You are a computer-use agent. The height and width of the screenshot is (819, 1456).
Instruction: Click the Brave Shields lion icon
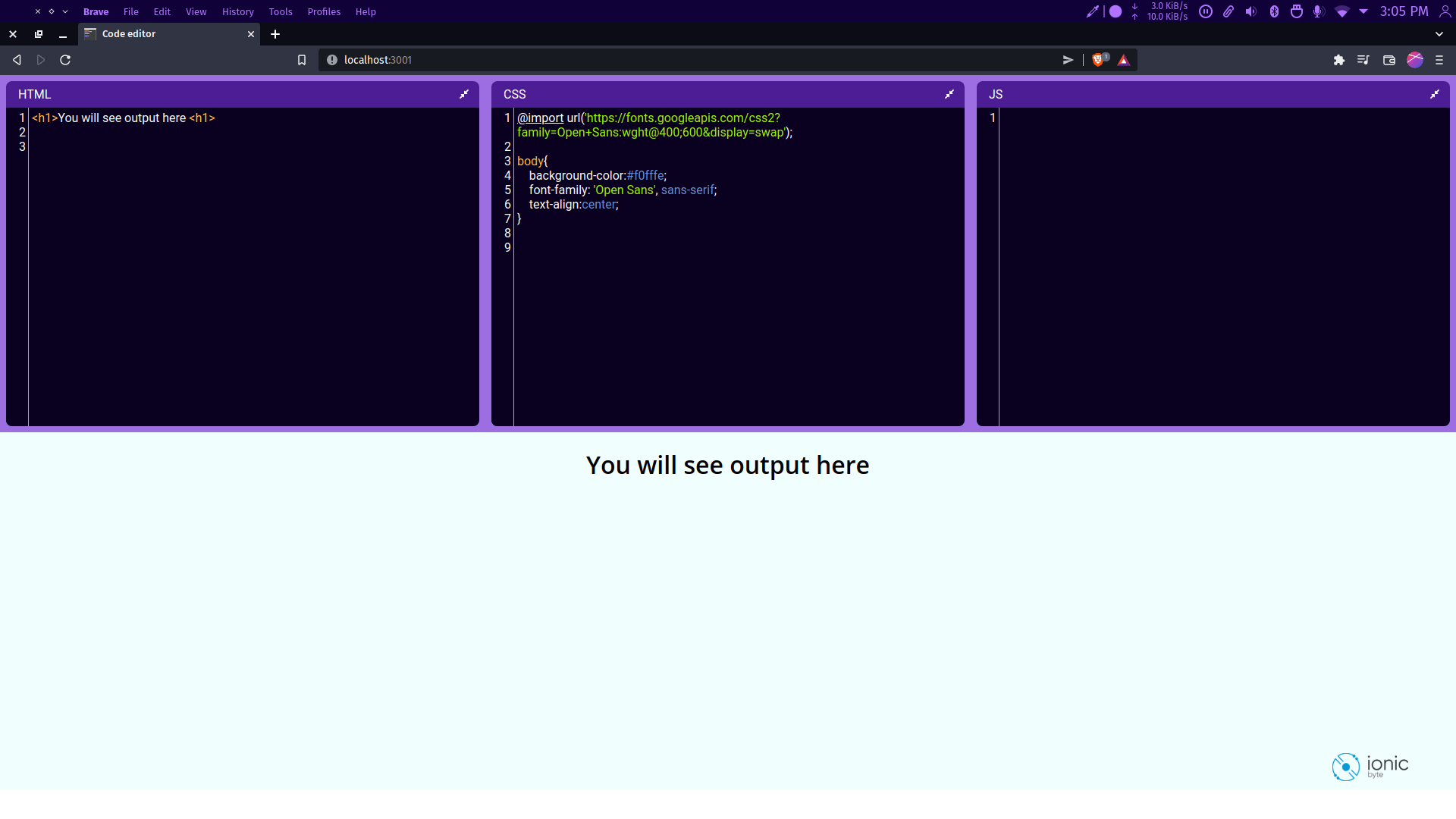[x=1098, y=60]
